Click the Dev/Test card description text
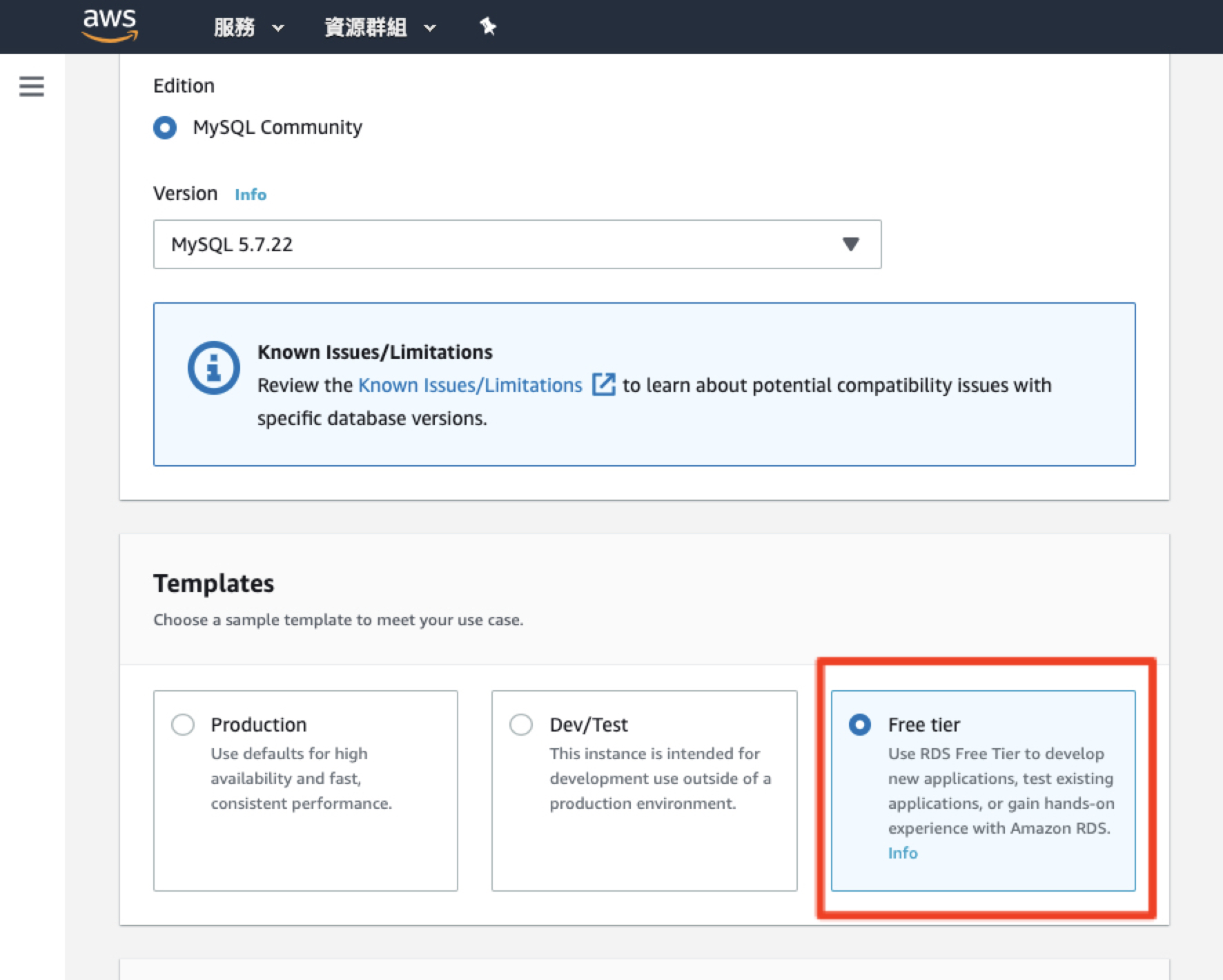The image size is (1223, 980). coord(660,778)
